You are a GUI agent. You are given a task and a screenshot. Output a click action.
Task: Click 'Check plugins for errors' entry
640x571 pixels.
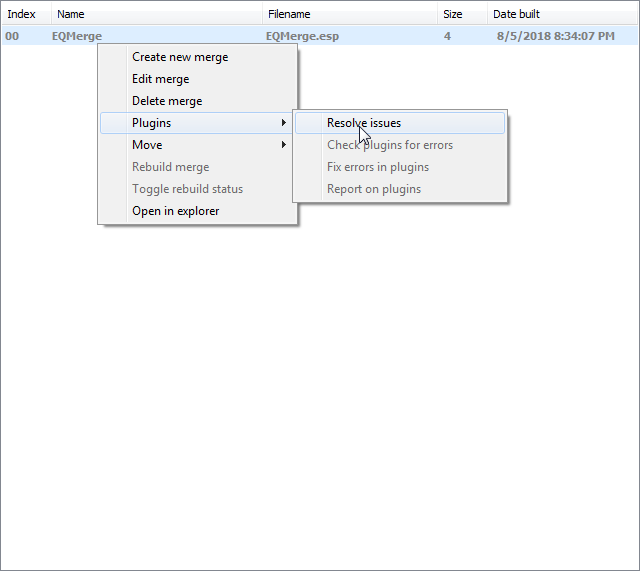[x=400, y=145]
